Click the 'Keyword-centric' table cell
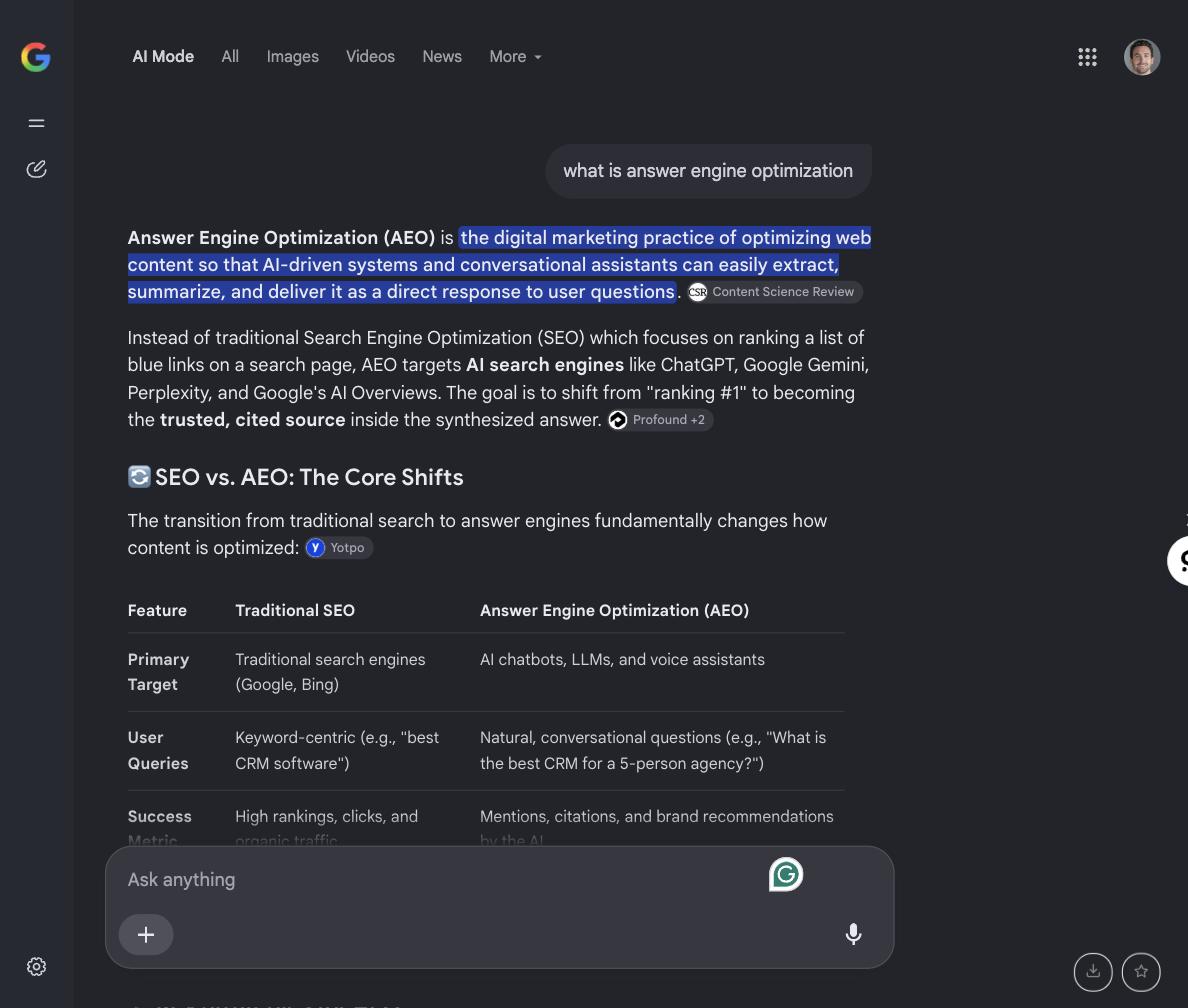 (337, 750)
